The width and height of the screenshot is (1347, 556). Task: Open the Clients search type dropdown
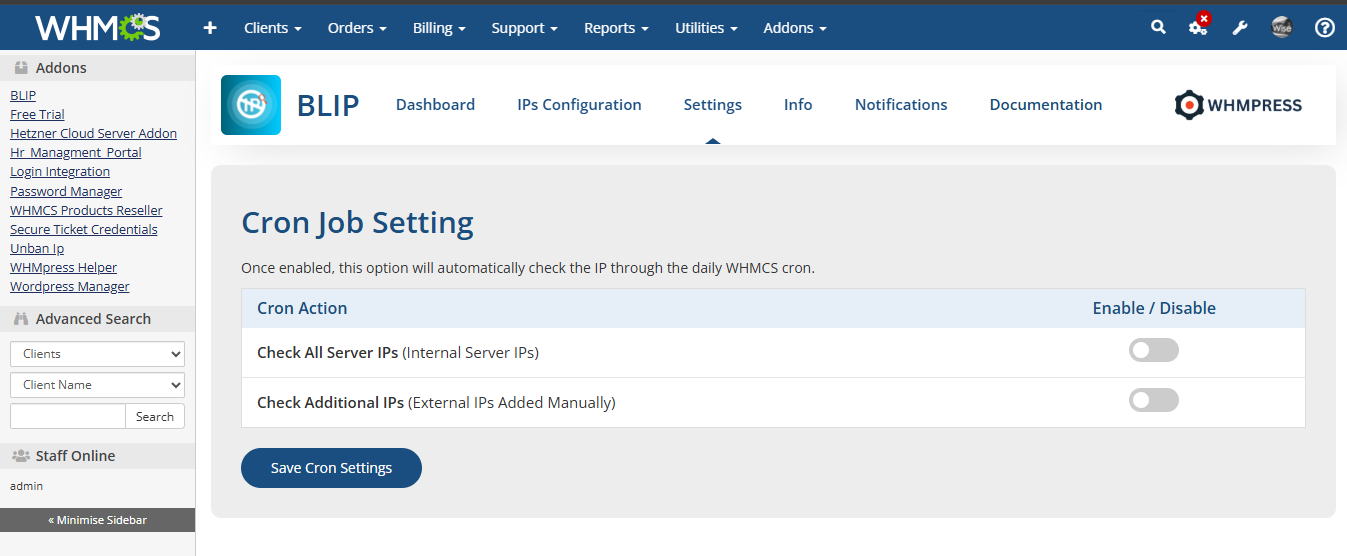(97, 354)
